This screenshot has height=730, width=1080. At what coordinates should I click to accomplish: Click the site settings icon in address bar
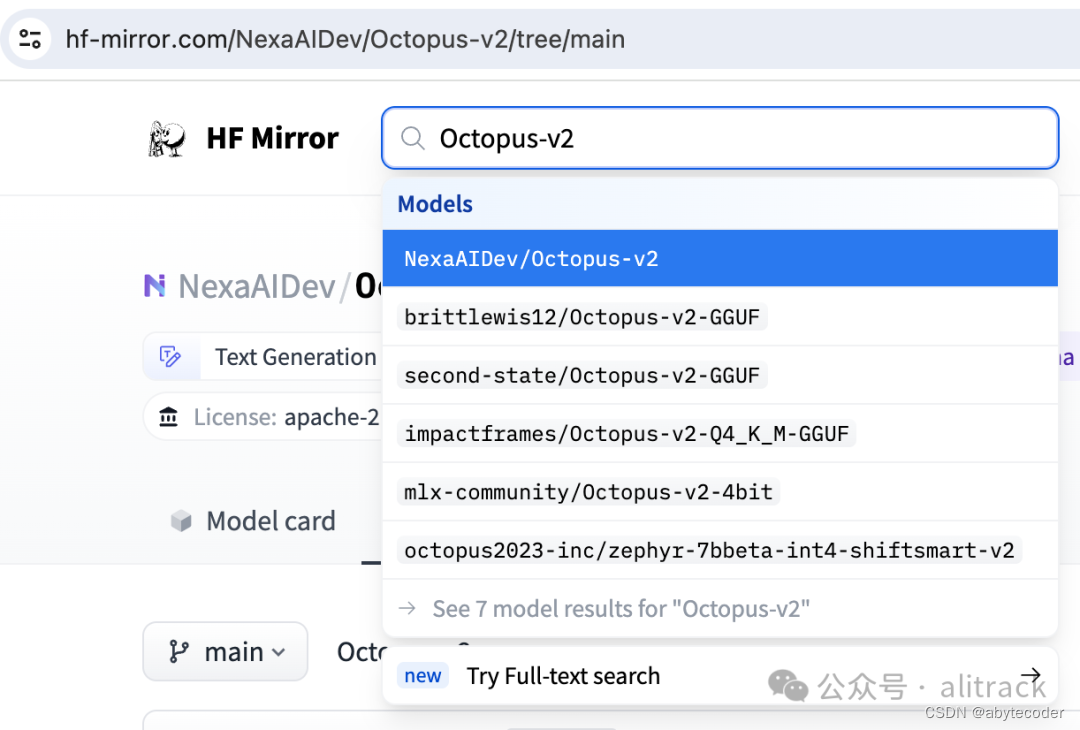pyautogui.click(x=30, y=39)
